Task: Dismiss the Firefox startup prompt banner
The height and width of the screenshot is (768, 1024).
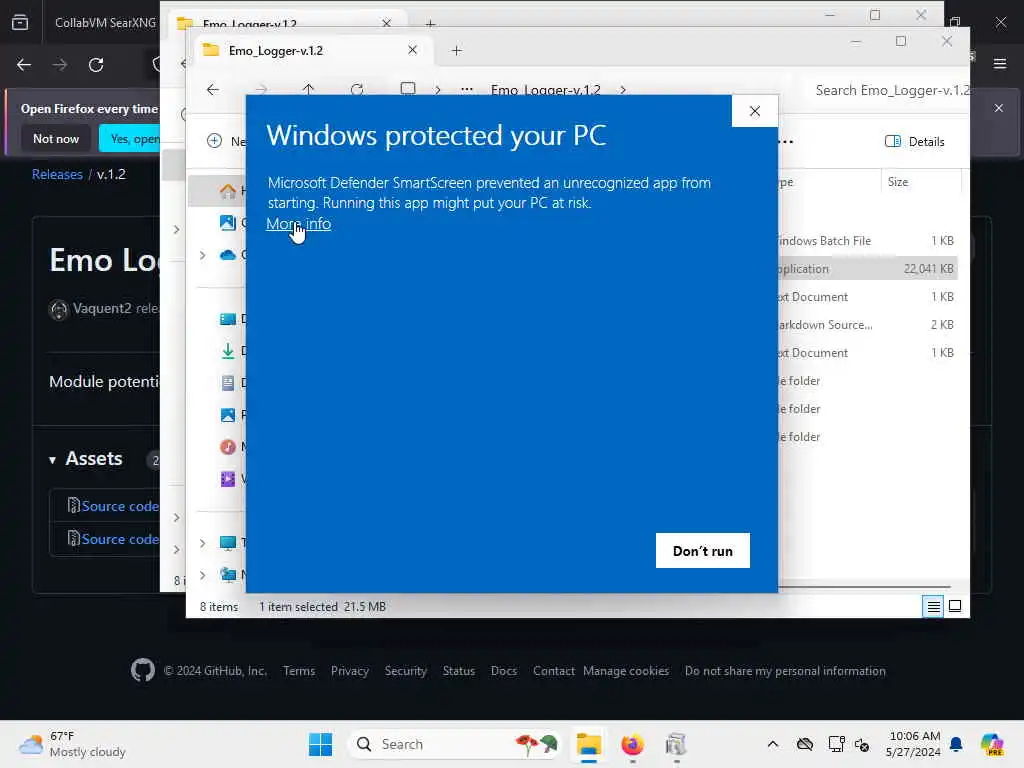Action: pos(999,108)
